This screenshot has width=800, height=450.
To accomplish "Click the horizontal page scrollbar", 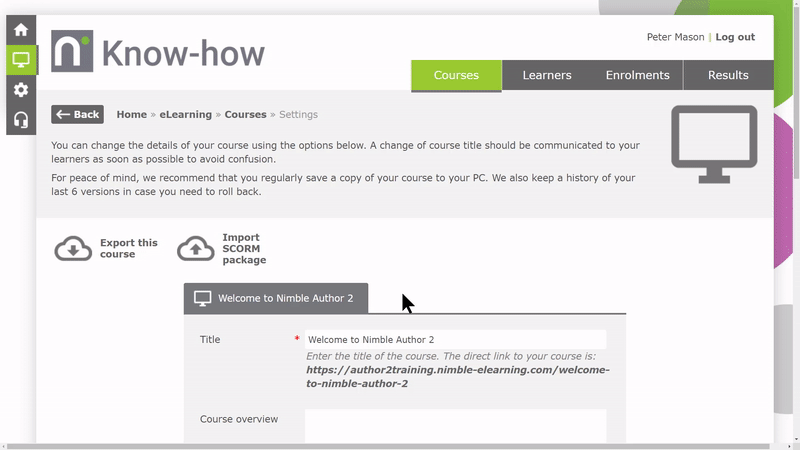I will pyautogui.click(x=388, y=446).
